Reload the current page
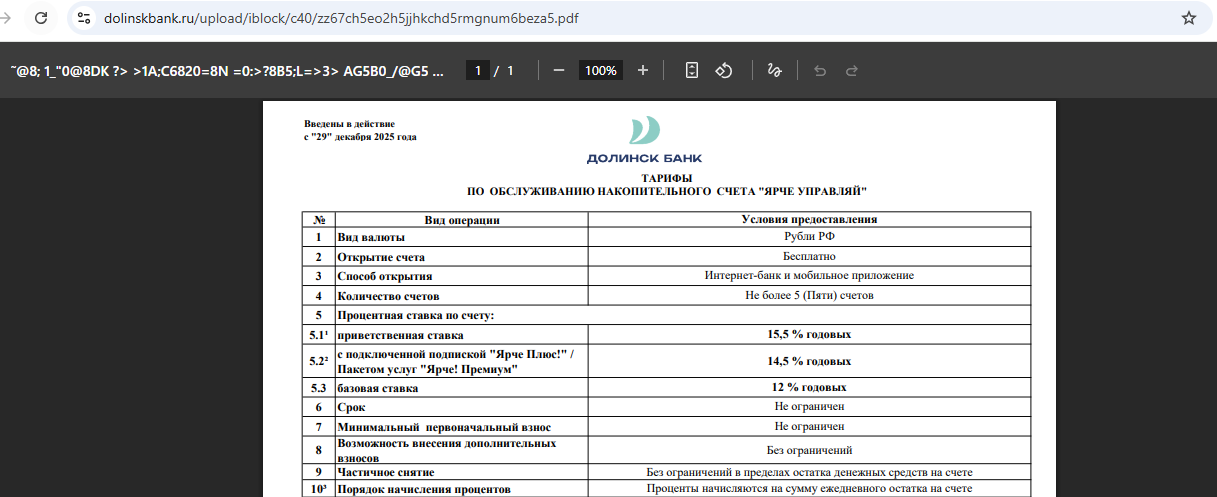Image resolution: width=1217 pixels, height=497 pixels. coord(41,18)
